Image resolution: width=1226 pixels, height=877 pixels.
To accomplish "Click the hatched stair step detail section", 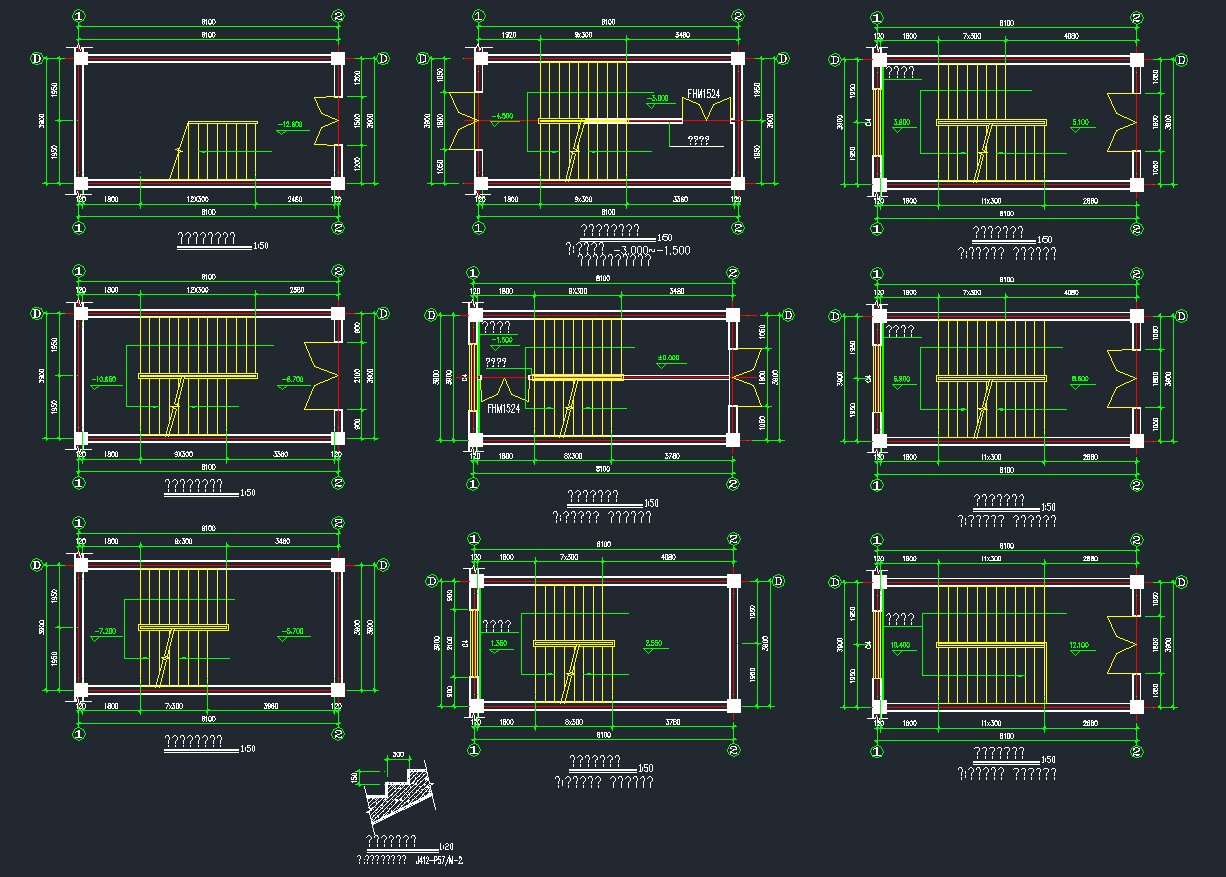I will (x=400, y=798).
